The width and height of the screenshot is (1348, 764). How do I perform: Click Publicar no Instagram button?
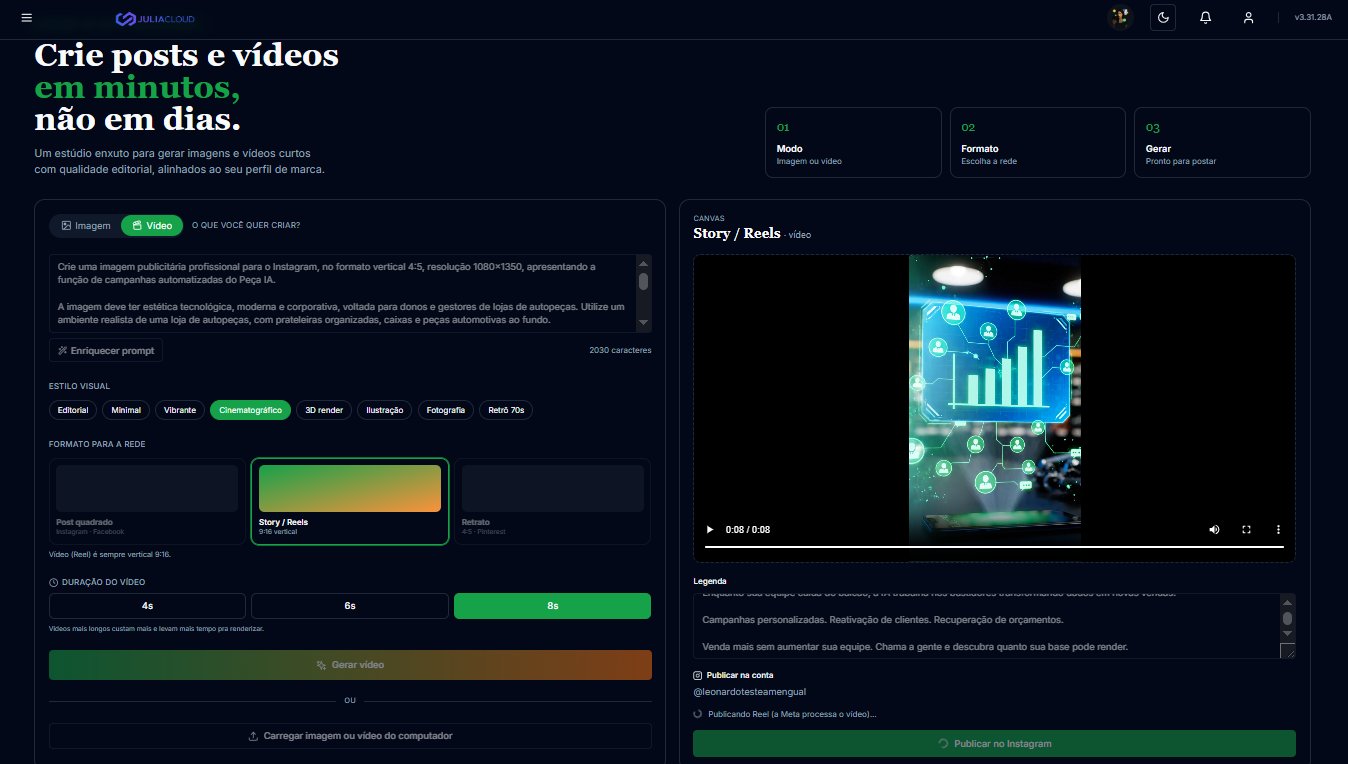click(x=994, y=744)
